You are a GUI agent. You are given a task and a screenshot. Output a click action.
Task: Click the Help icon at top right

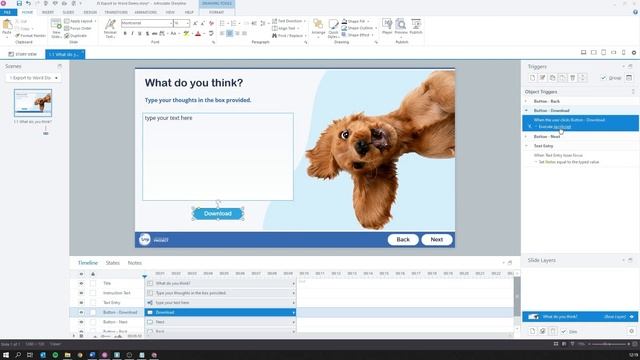click(x=636, y=12)
